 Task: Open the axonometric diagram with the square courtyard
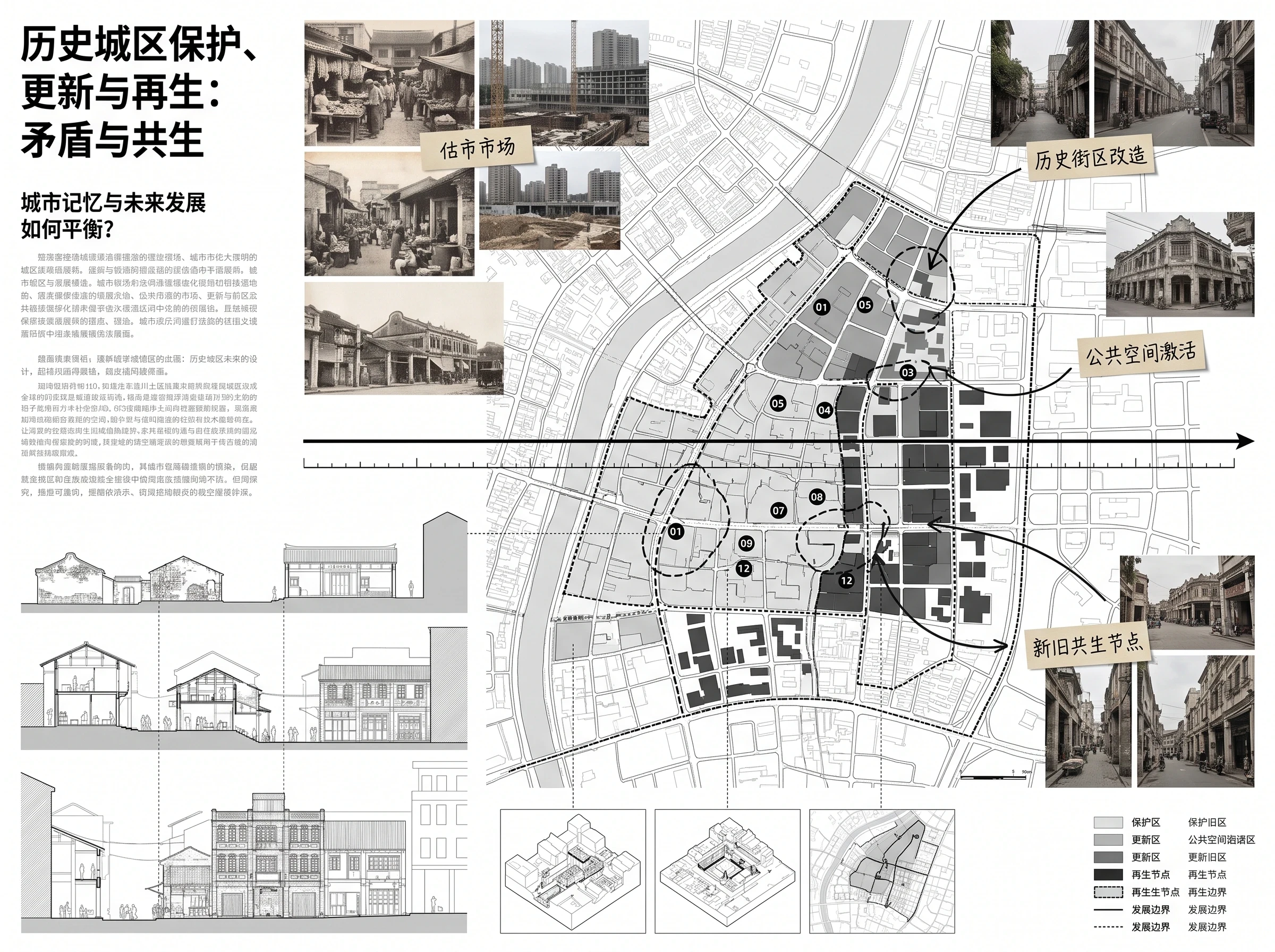[x=728, y=871]
